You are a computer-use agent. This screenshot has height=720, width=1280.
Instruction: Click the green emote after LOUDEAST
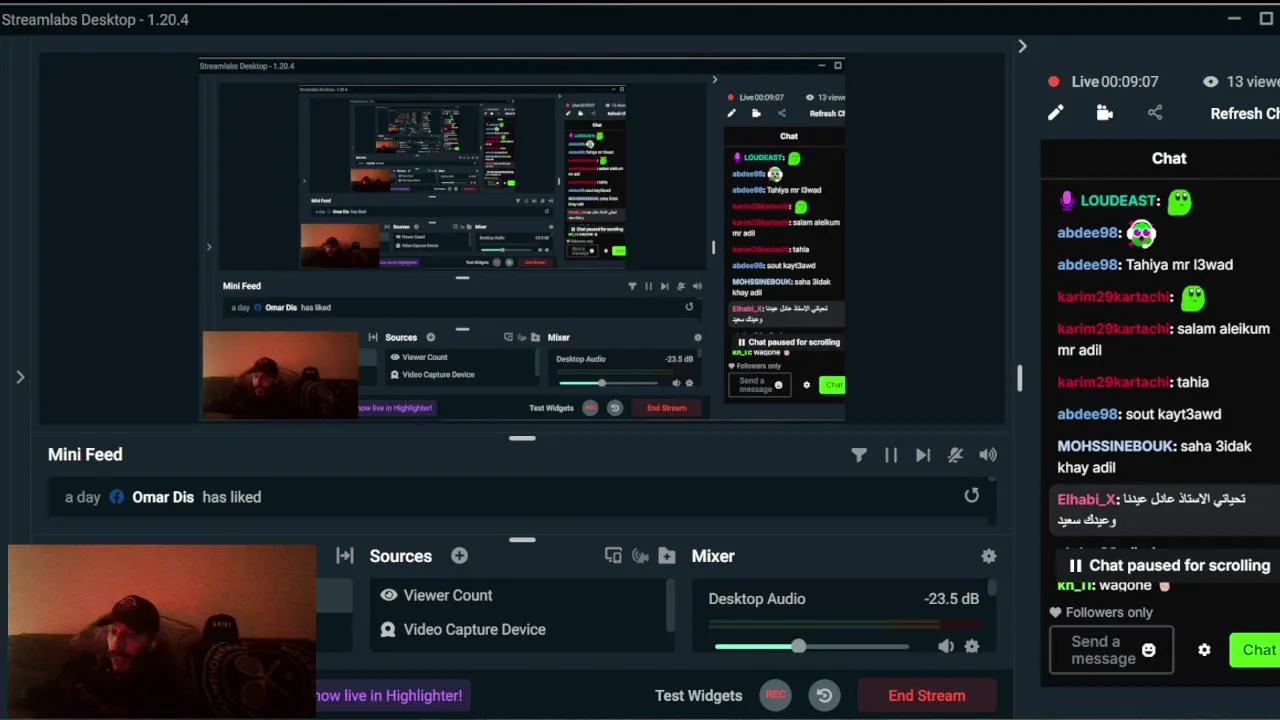pyautogui.click(x=1180, y=202)
